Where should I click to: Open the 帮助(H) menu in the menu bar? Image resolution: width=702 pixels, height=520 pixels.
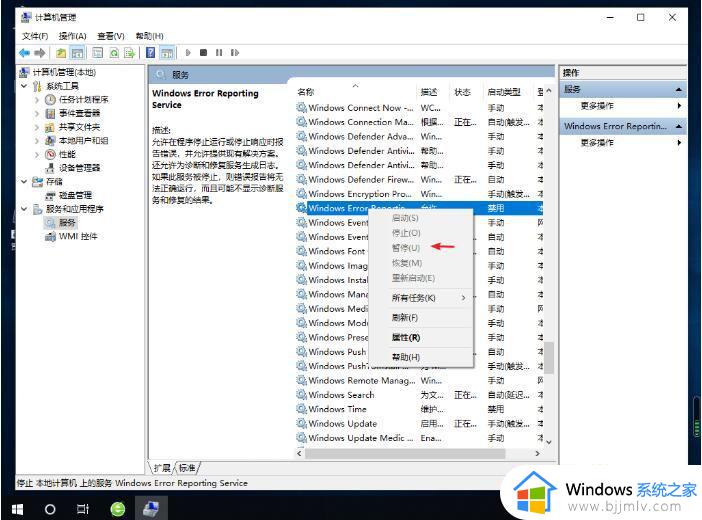pyautogui.click(x=150, y=36)
